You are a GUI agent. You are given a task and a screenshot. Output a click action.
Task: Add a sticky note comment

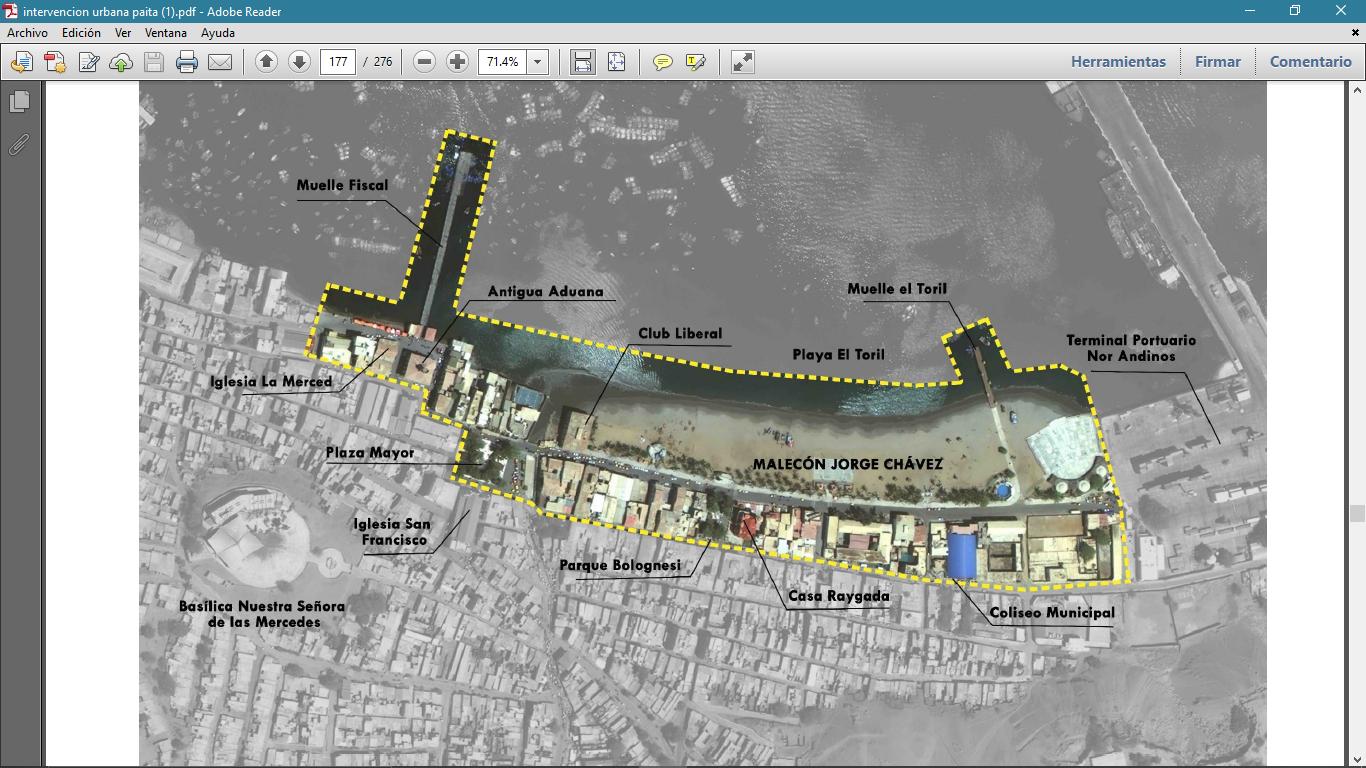click(x=662, y=62)
